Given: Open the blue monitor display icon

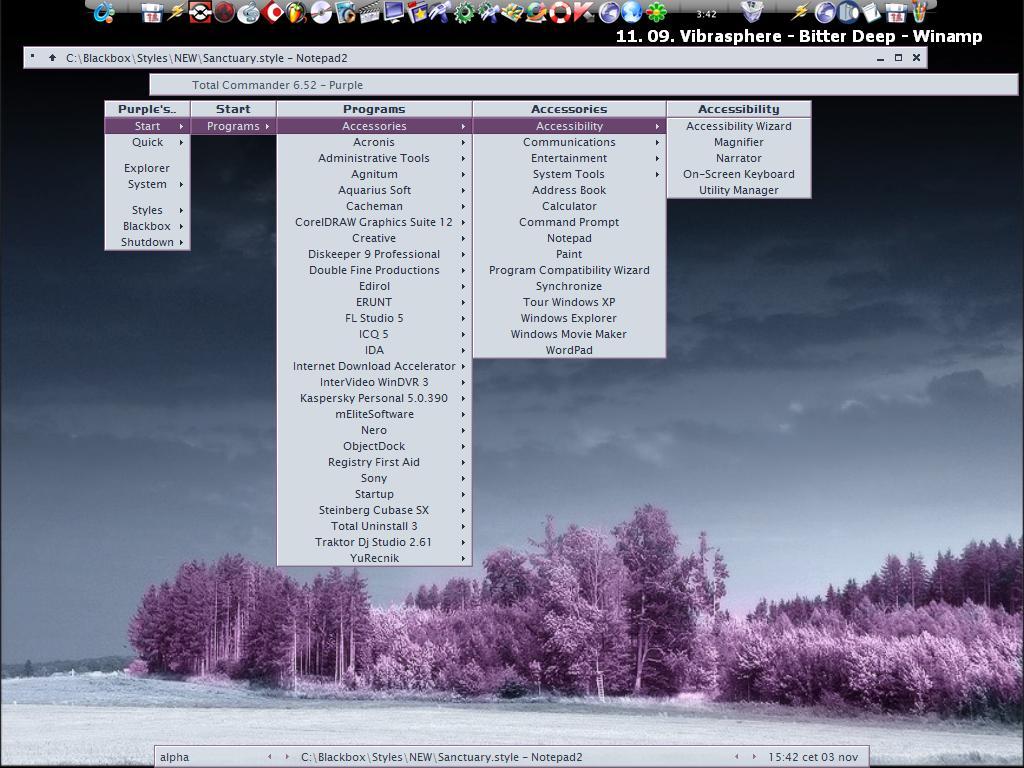Looking at the screenshot, I should (394, 12).
